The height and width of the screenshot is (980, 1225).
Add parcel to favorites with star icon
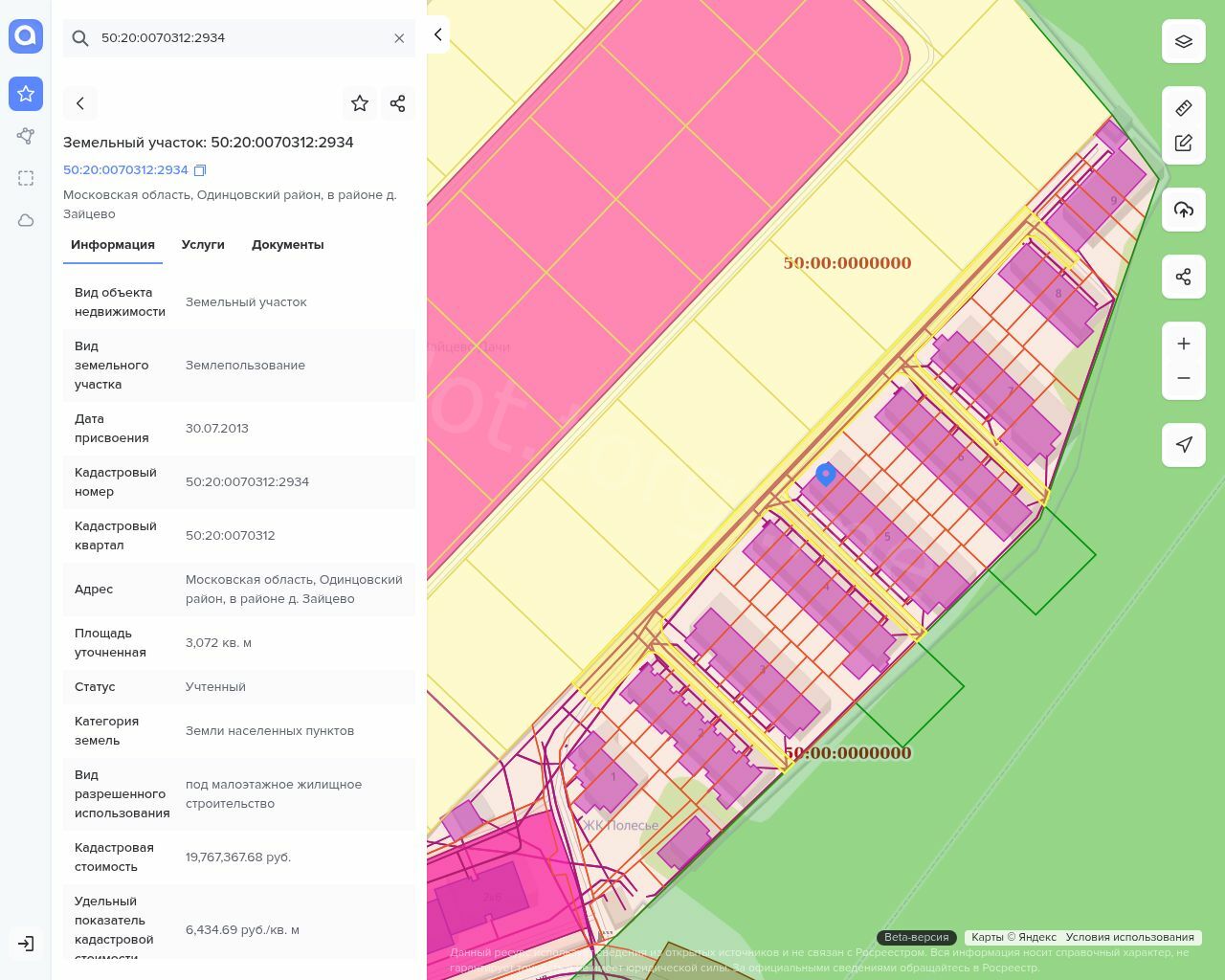tap(360, 103)
